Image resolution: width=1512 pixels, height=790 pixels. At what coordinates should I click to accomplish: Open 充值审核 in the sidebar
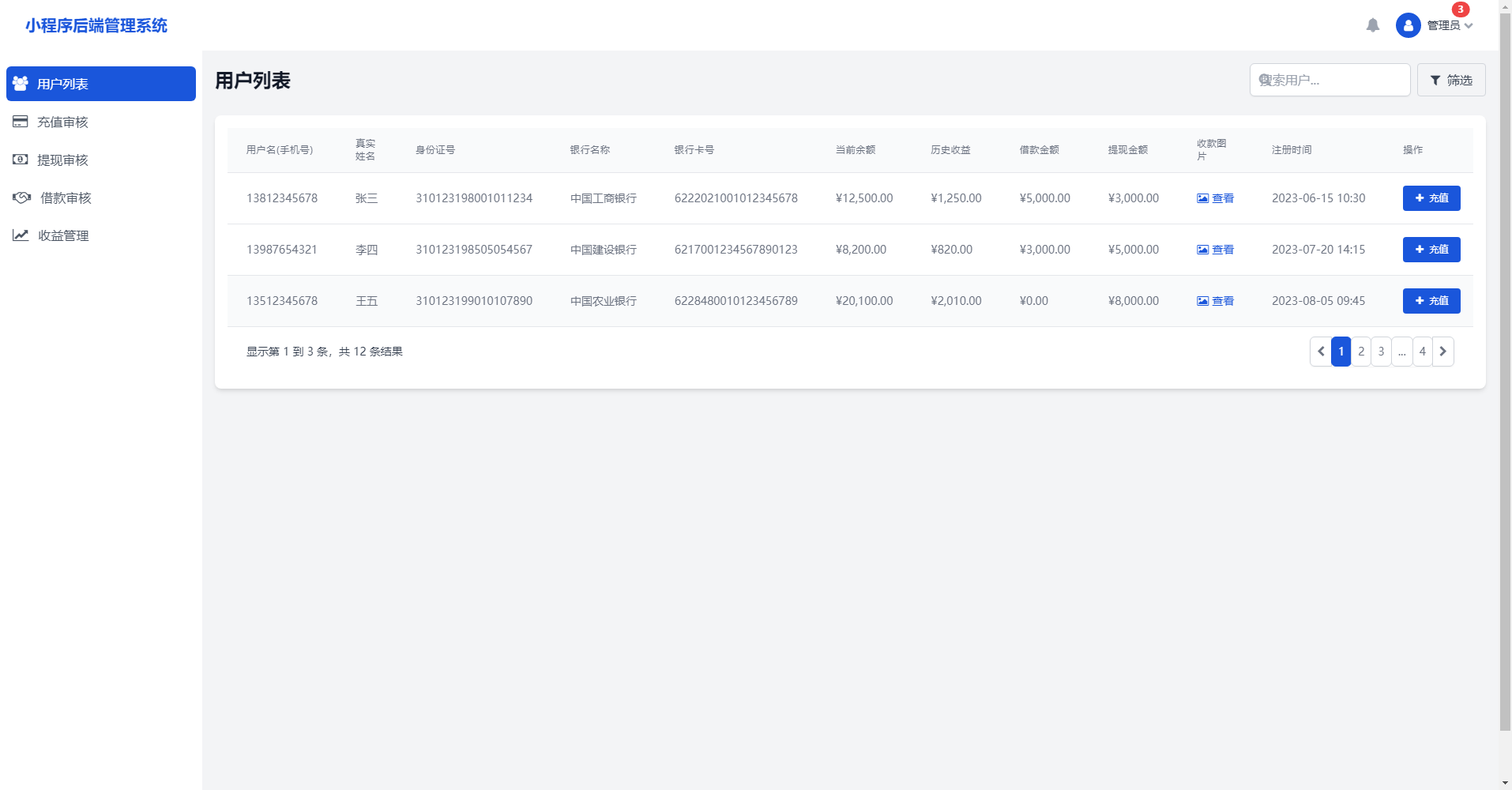click(x=62, y=122)
